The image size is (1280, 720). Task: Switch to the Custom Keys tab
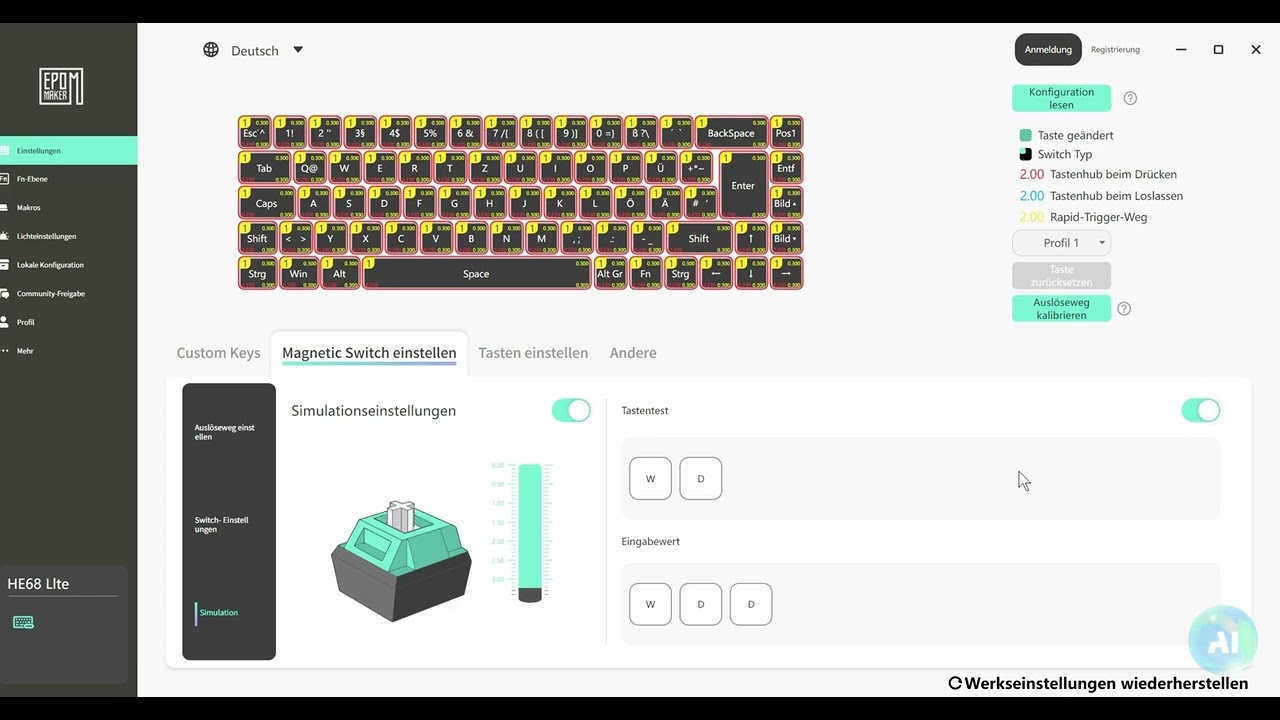tap(218, 353)
